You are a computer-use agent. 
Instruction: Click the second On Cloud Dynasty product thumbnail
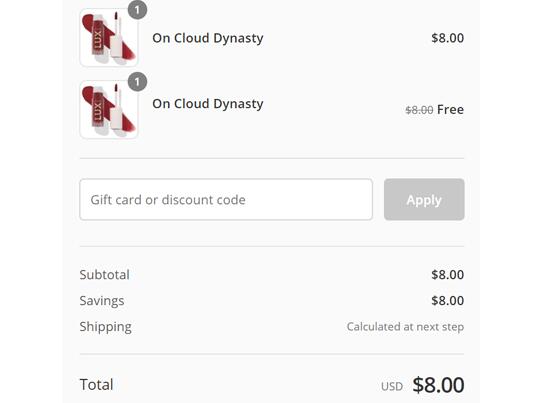click(109, 109)
